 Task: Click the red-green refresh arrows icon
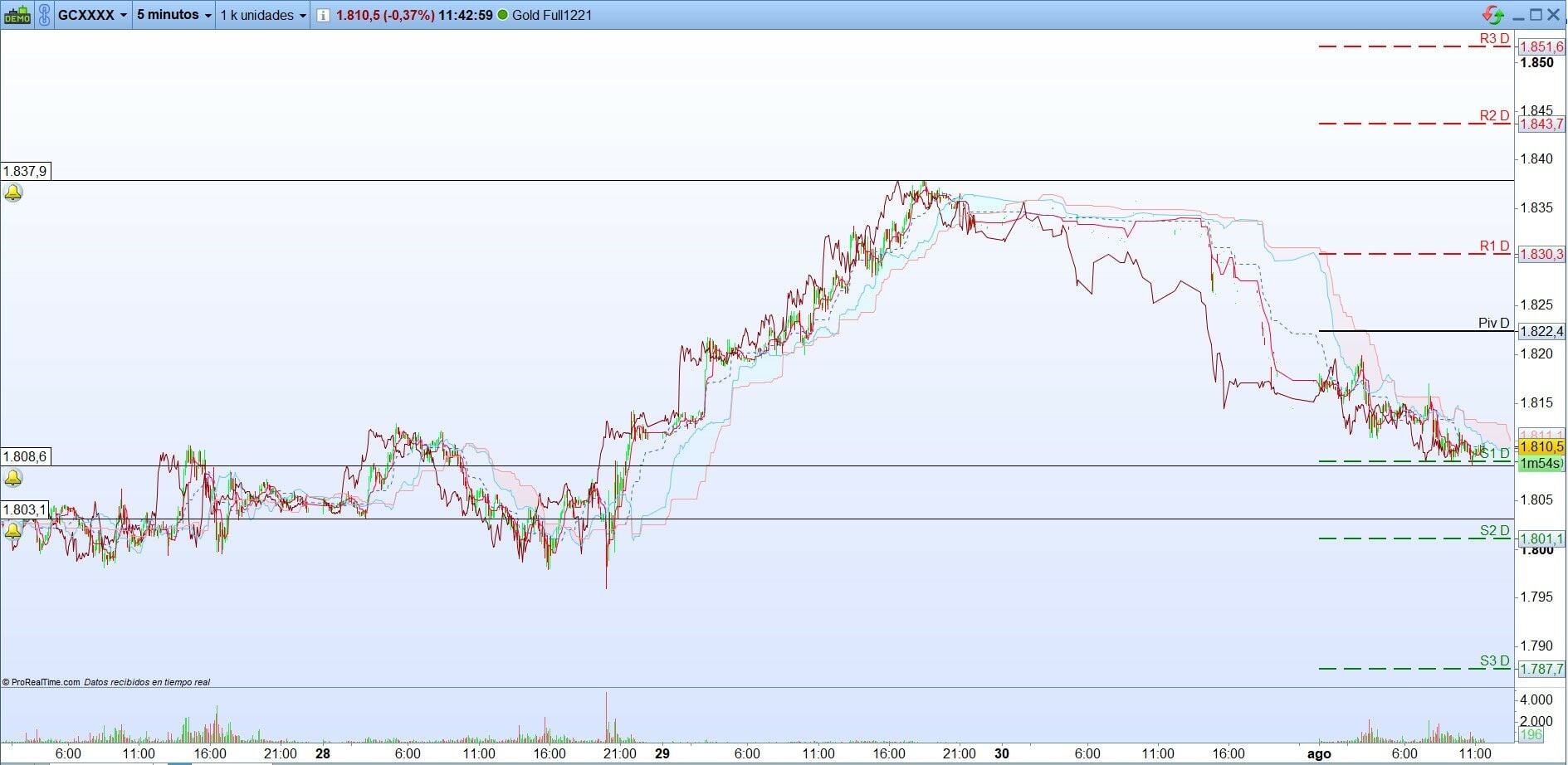point(1492,15)
